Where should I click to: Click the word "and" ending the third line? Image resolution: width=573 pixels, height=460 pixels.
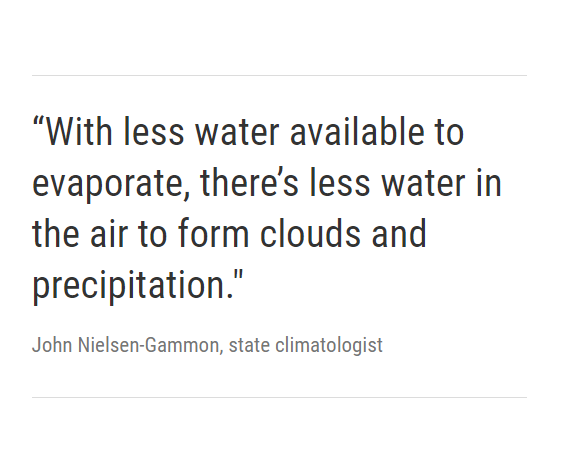click(x=399, y=233)
